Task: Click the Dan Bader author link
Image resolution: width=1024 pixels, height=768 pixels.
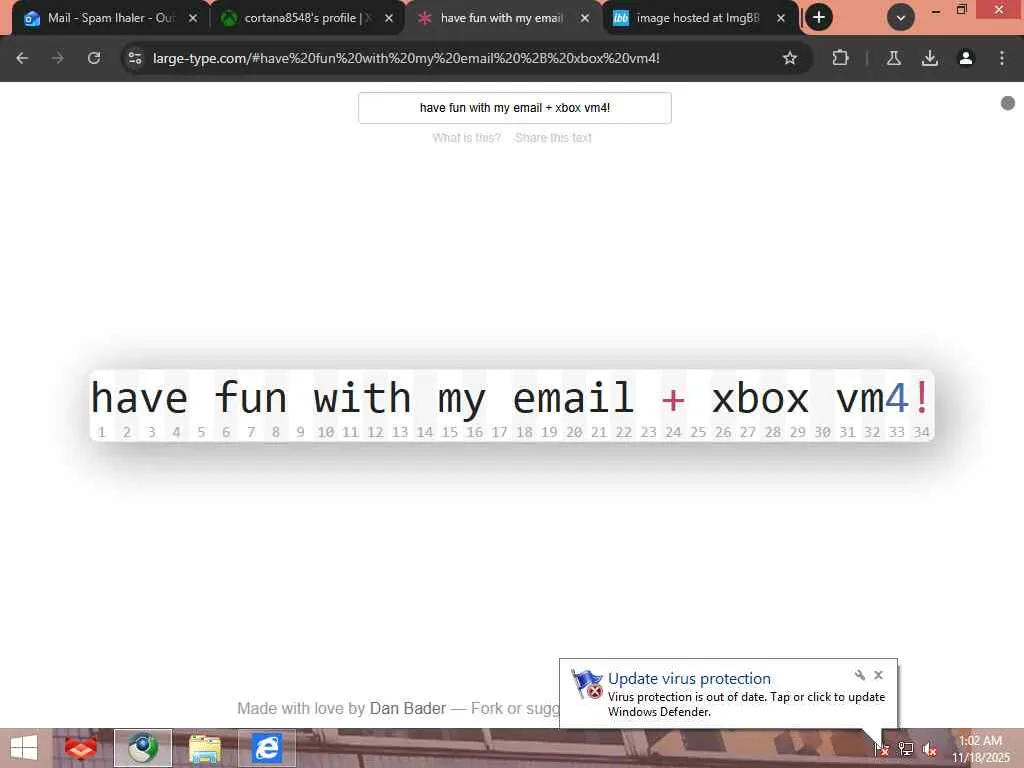Action: [408, 709]
